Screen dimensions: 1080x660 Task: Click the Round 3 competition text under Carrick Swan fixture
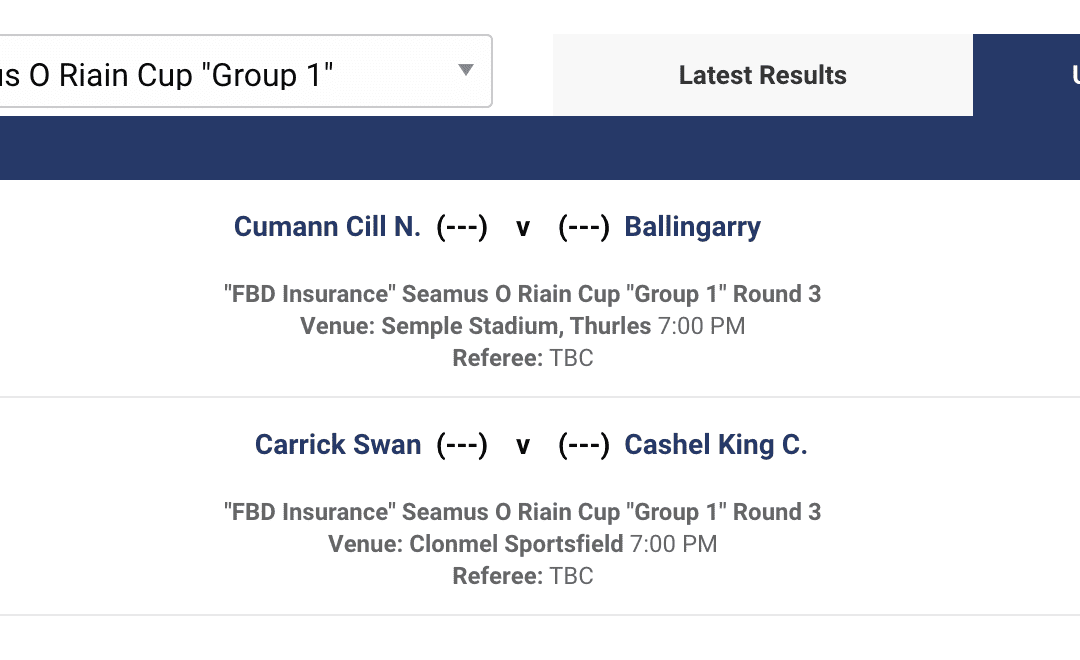(x=522, y=512)
